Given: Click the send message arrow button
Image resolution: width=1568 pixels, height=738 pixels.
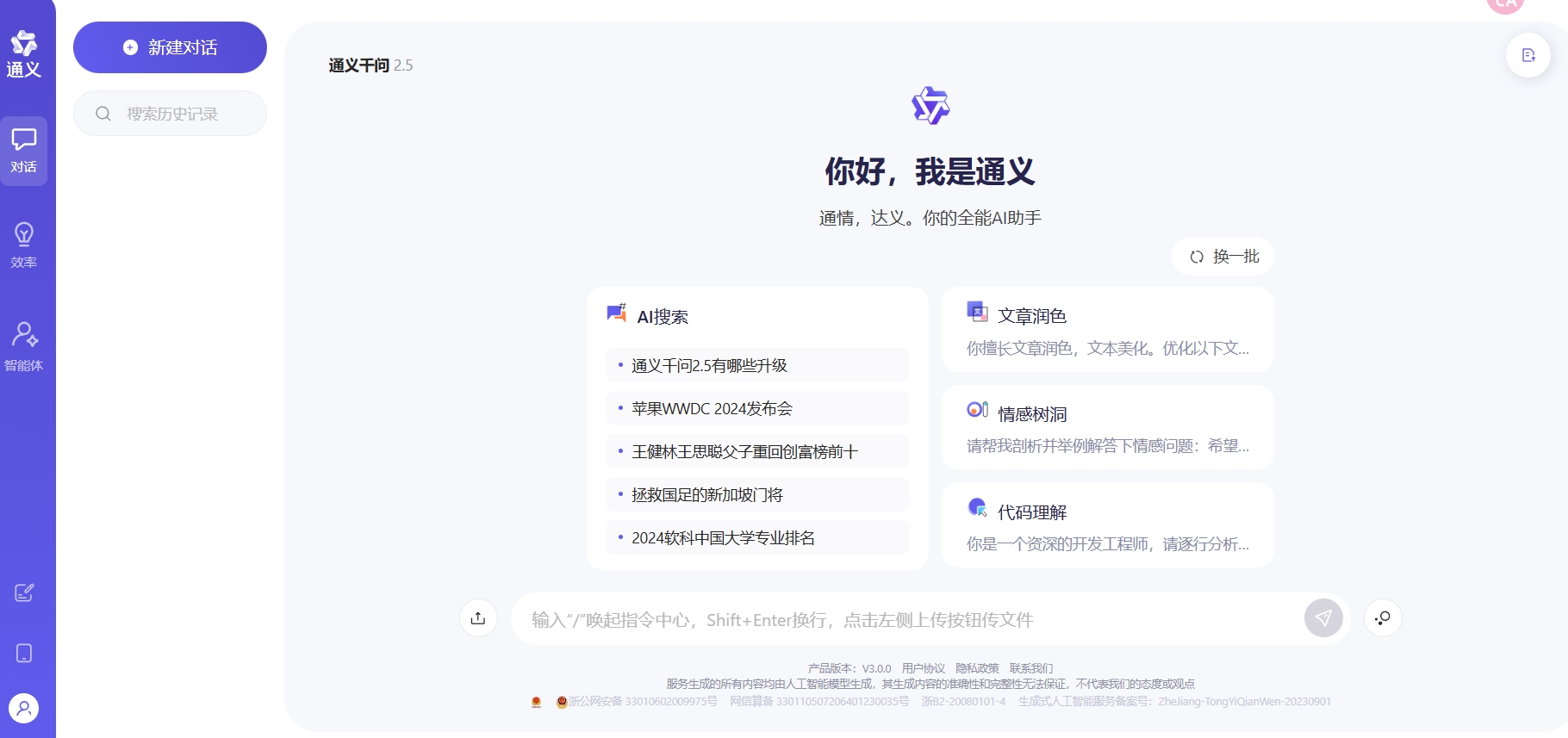Looking at the screenshot, I should coord(1323,618).
